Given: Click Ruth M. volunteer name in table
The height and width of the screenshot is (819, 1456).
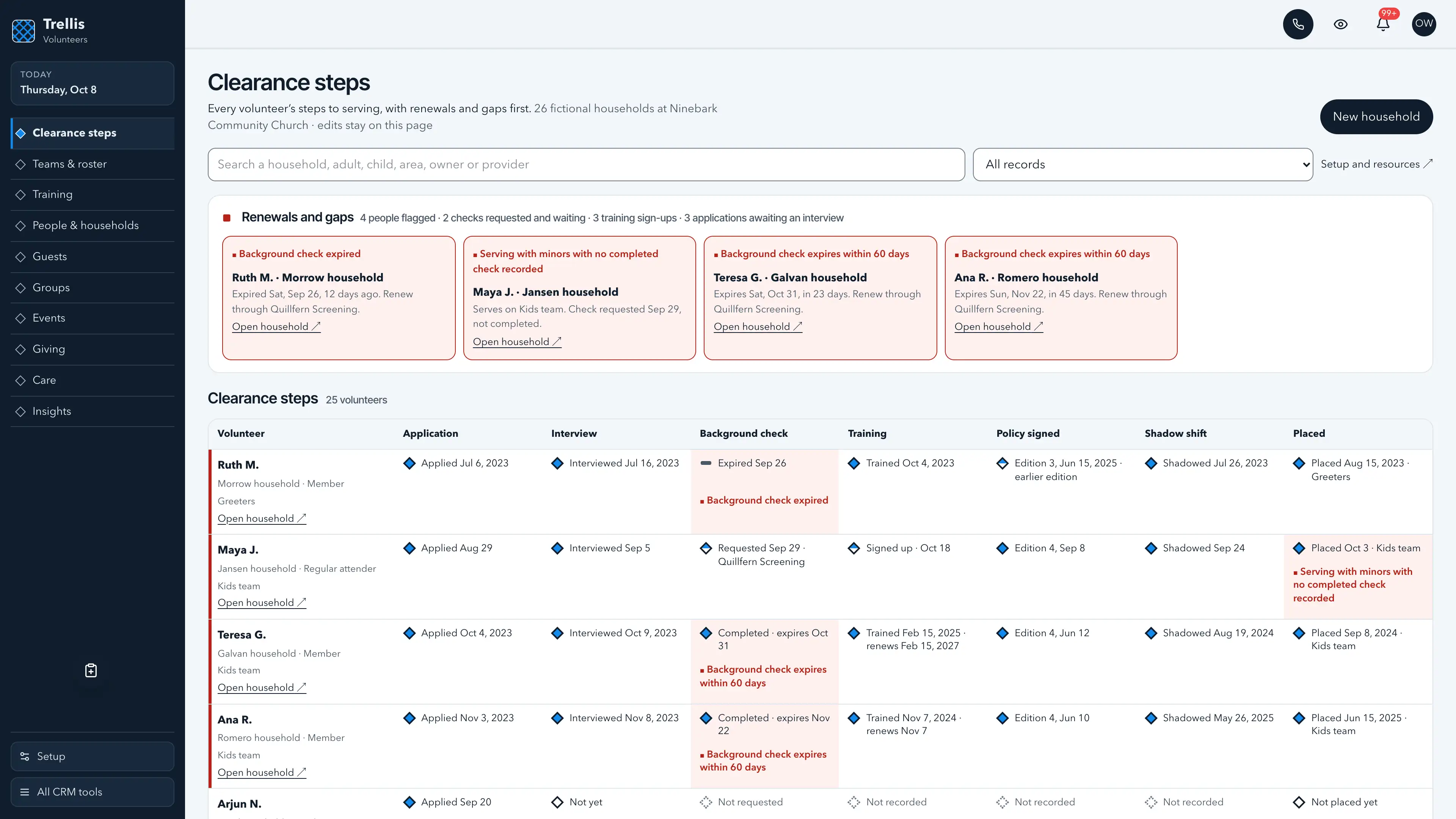Looking at the screenshot, I should (238, 464).
